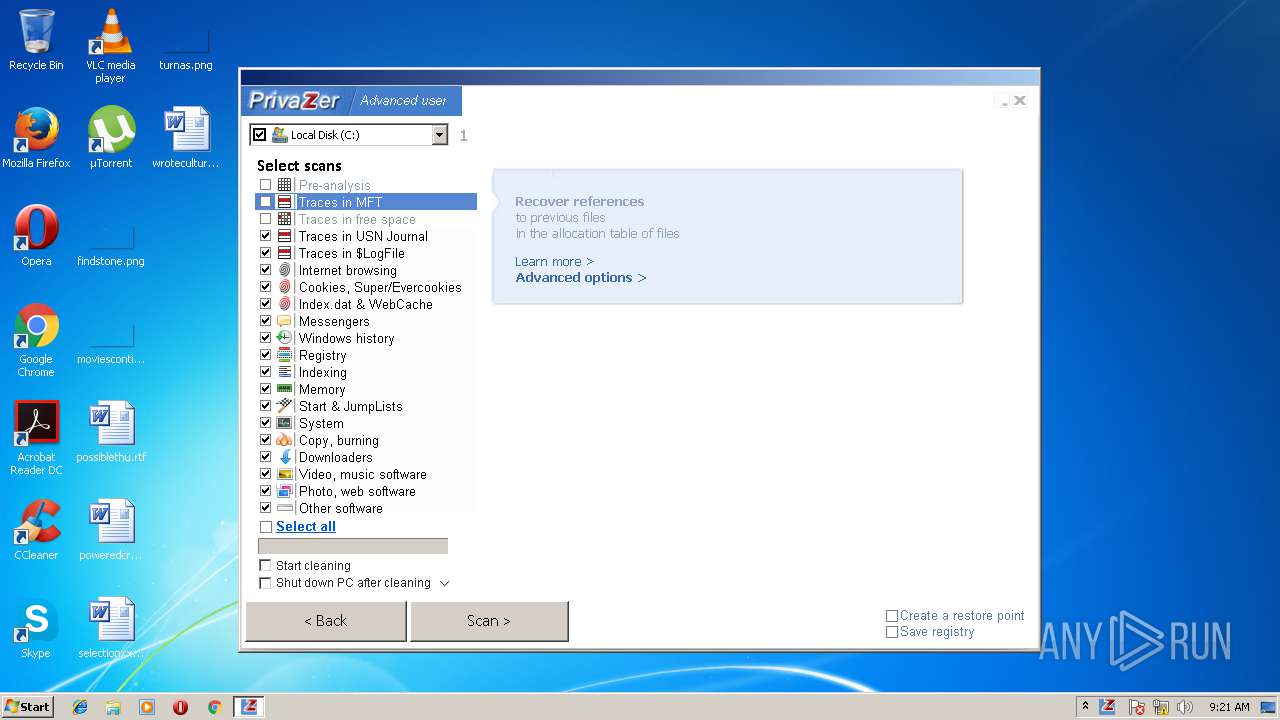Screen dimensions: 1280x720
Task: Expand shut down options chevron
Action: click(445, 583)
